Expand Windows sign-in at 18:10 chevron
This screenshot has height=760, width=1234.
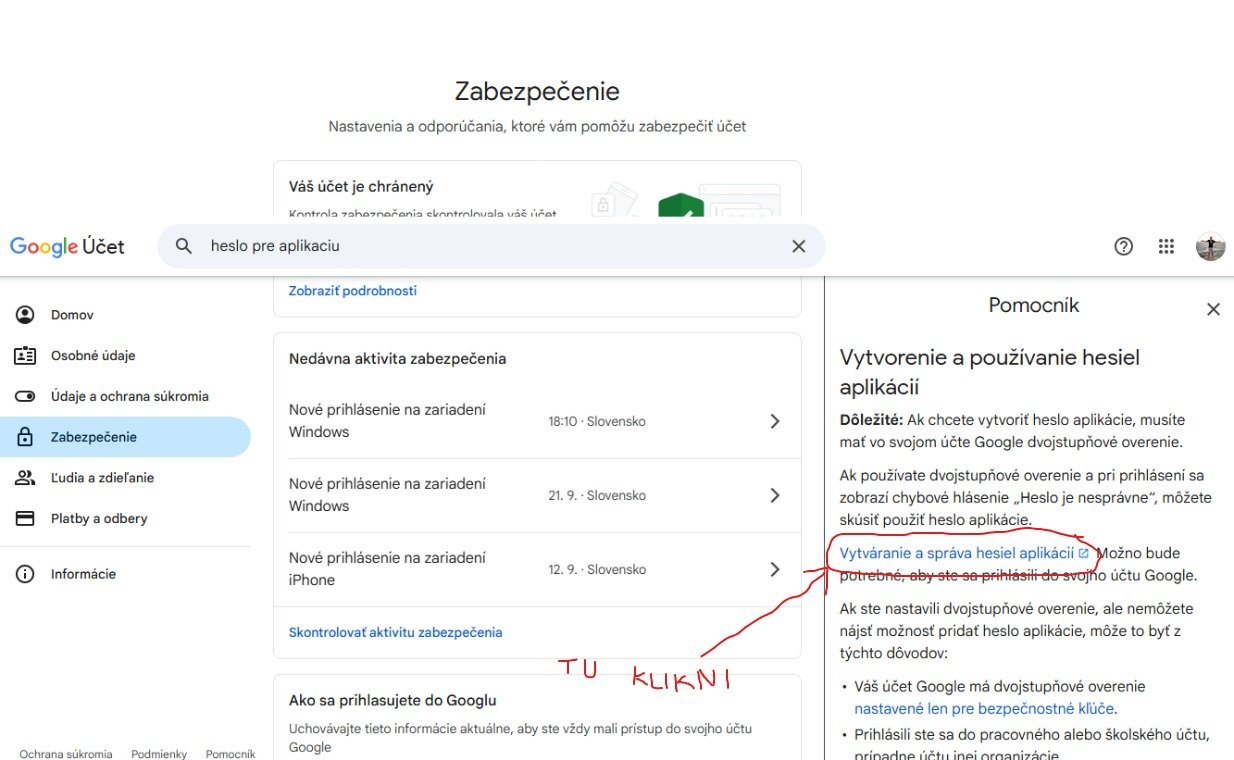[x=775, y=421]
